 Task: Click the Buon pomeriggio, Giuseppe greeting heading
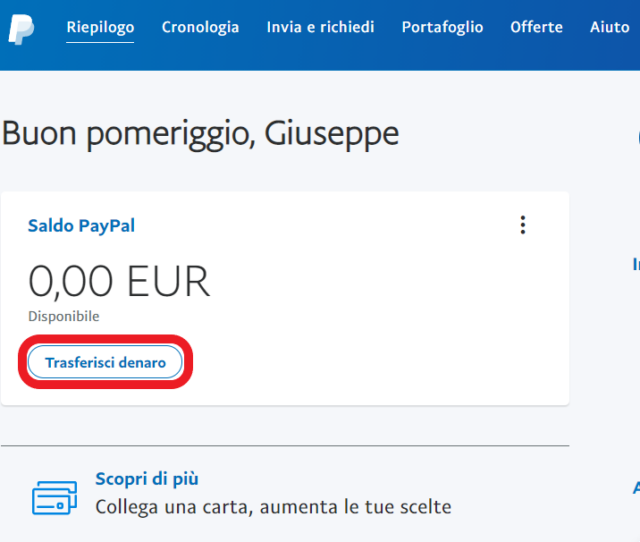point(200,134)
